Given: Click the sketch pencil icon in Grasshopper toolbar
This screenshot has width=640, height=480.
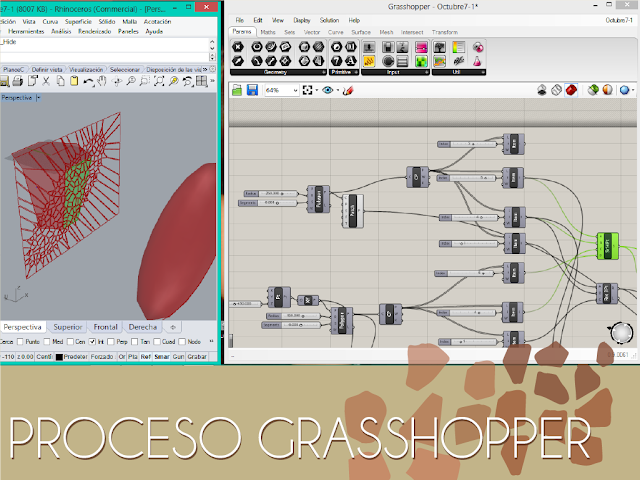Looking at the screenshot, I should (x=348, y=90).
